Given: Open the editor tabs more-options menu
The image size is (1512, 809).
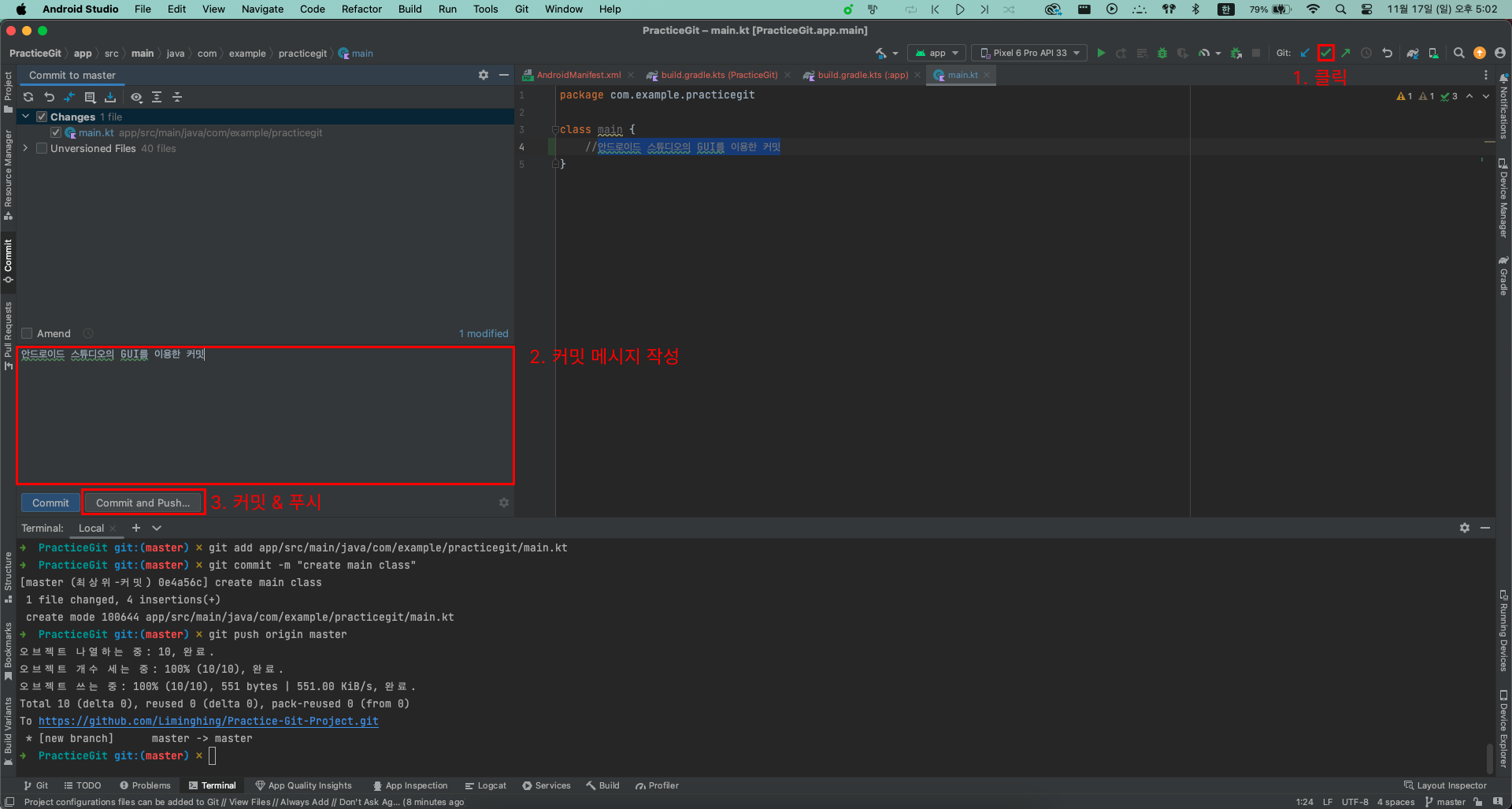Looking at the screenshot, I should [x=1486, y=75].
